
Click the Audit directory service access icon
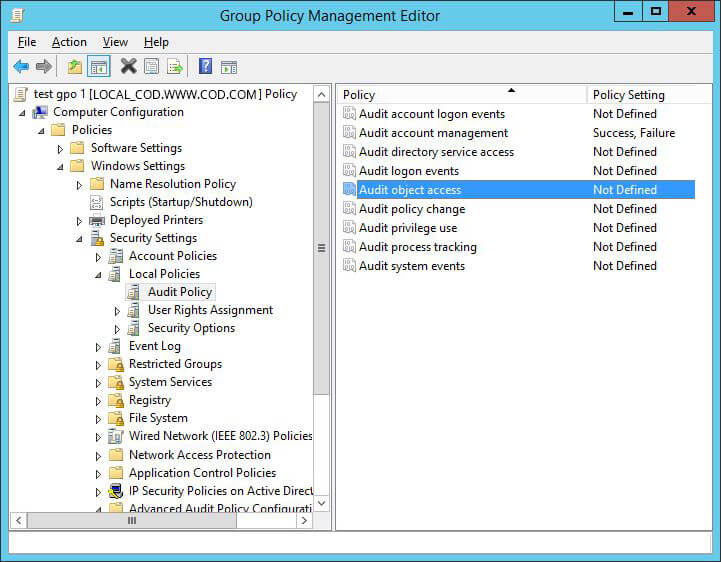click(x=349, y=152)
